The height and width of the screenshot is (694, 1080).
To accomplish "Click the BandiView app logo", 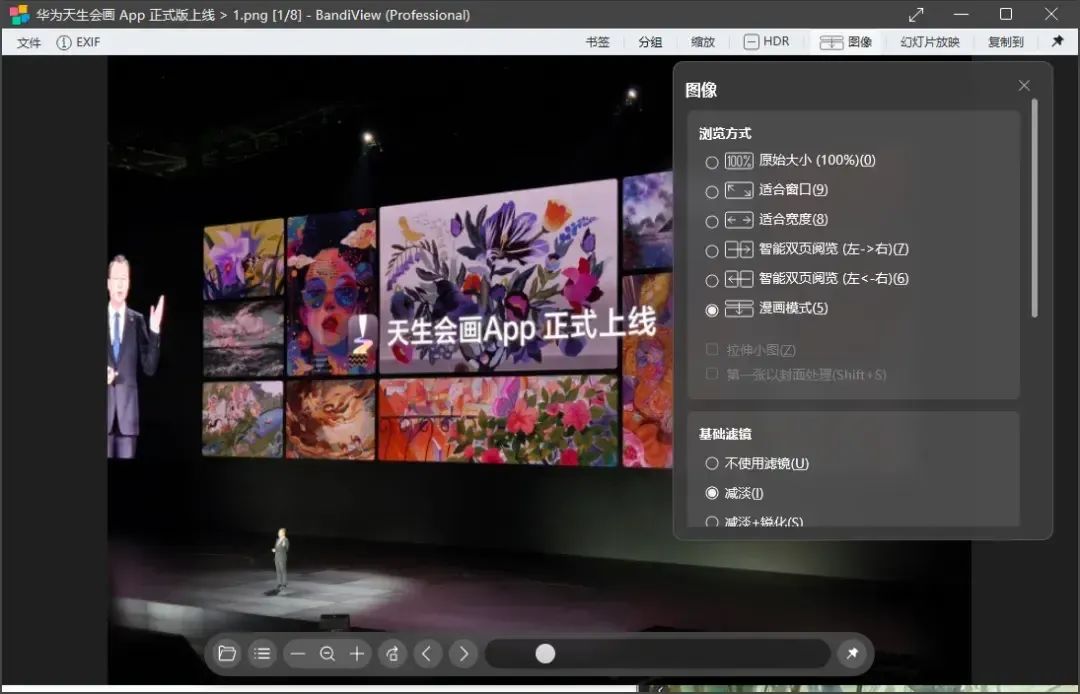I will tap(19, 14).
